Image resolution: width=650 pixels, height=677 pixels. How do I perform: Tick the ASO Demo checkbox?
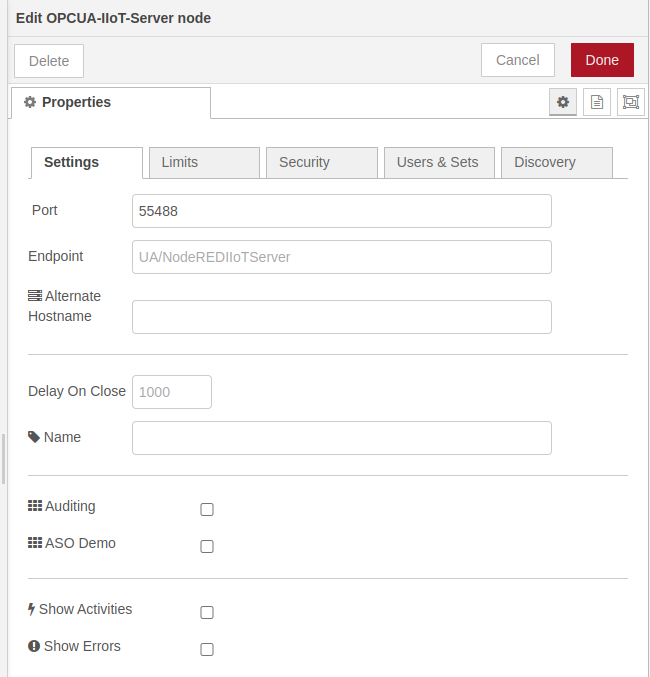(x=207, y=546)
